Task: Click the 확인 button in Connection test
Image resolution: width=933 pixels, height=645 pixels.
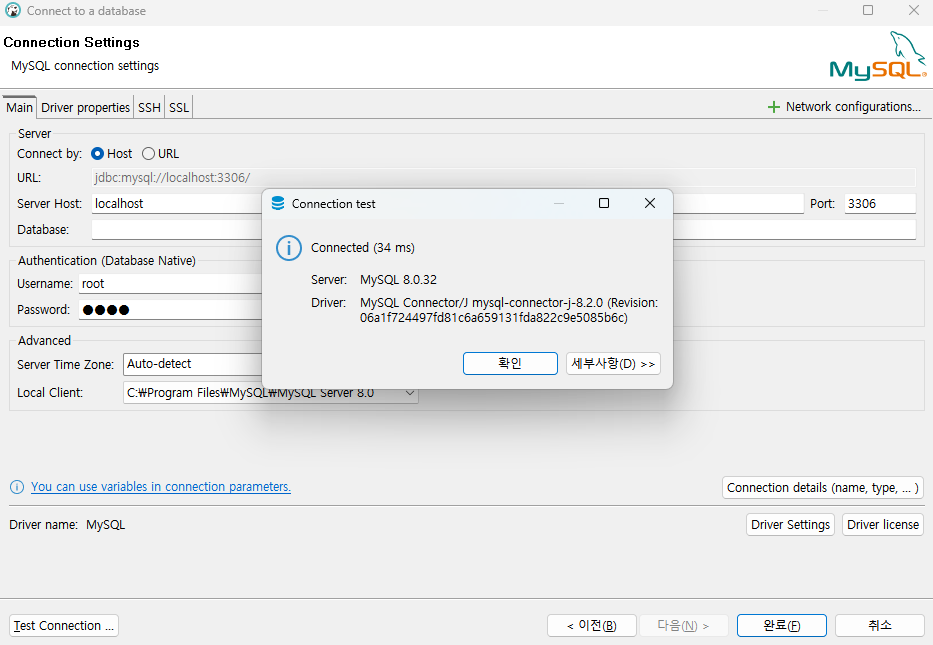Action: pyautogui.click(x=510, y=364)
